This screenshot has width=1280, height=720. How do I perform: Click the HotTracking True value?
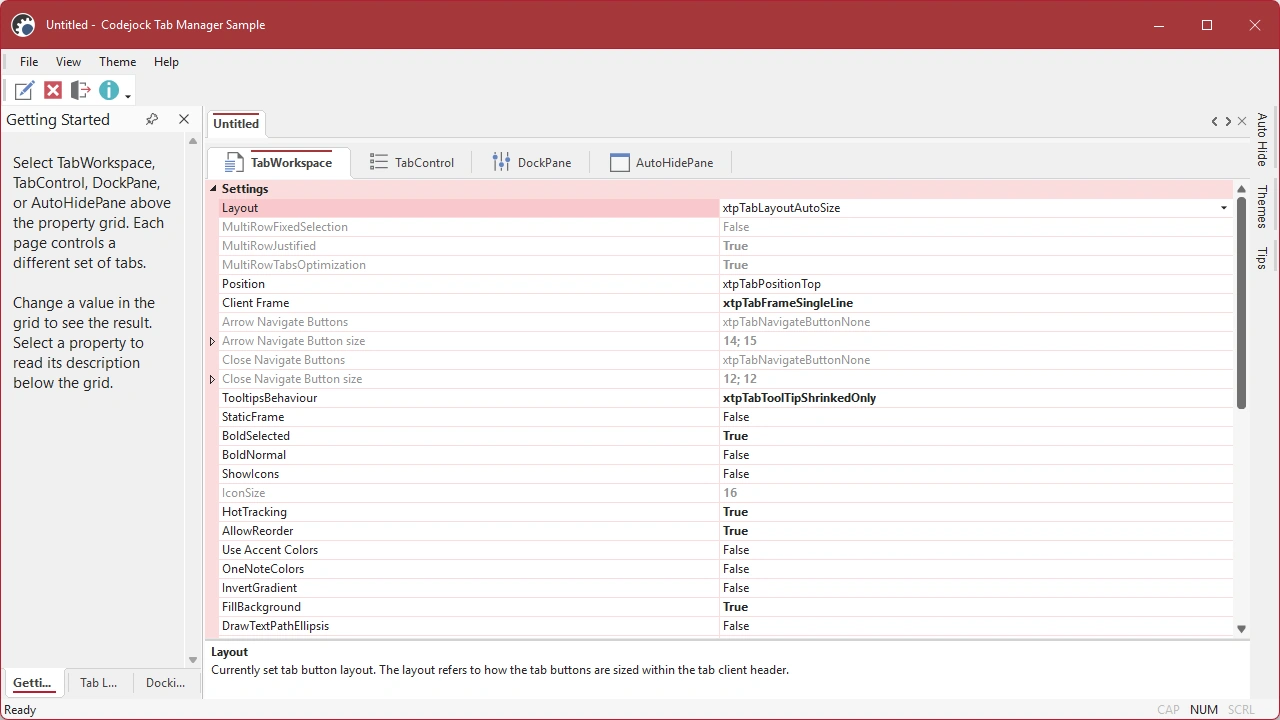[735, 512]
